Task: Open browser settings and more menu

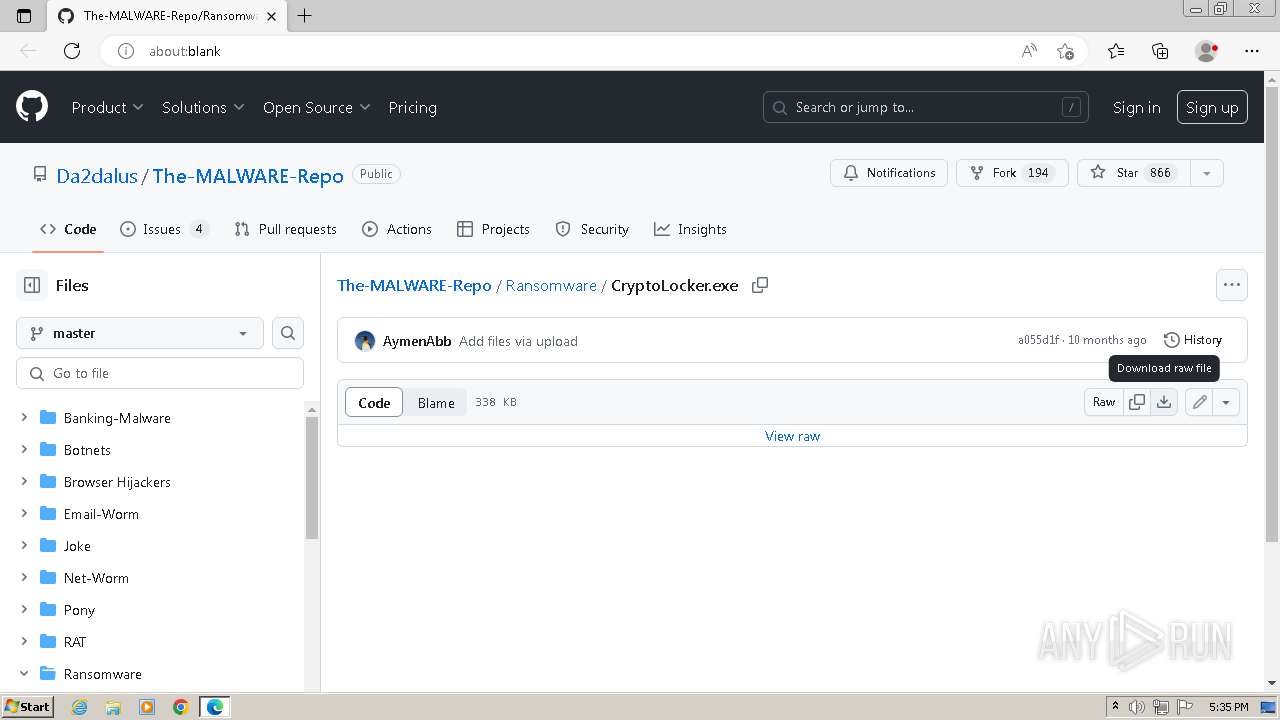Action: click(1252, 51)
